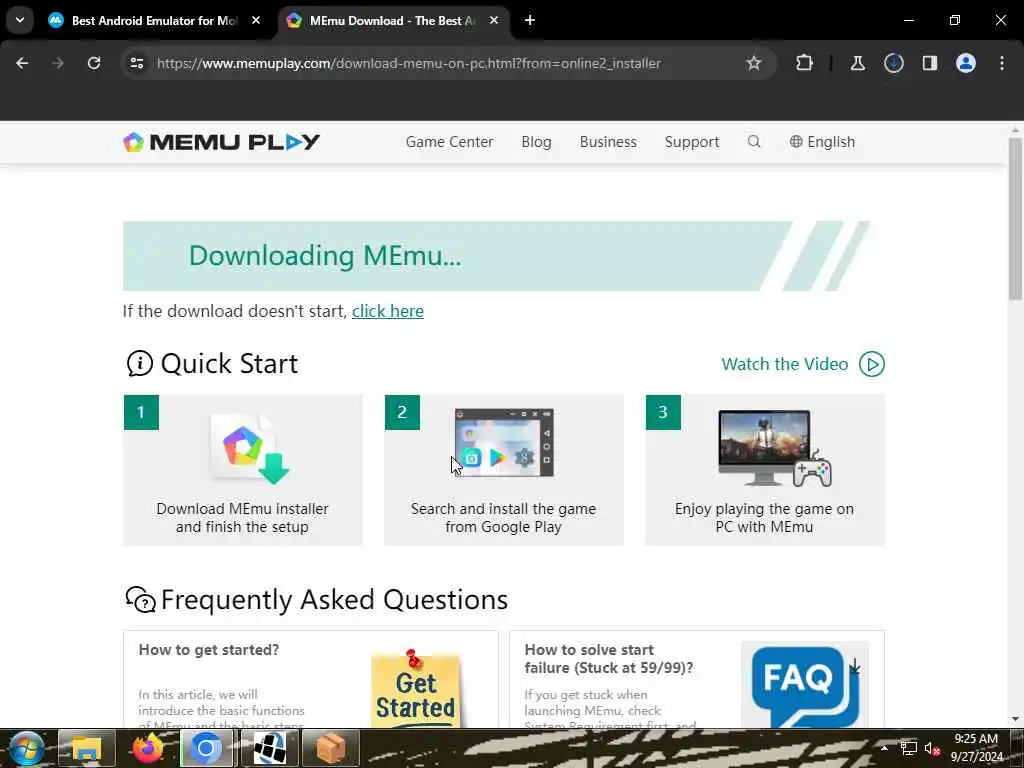Click the Chrome taskbar icon
This screenshot has height=768, width=1024.
[206, 748]
